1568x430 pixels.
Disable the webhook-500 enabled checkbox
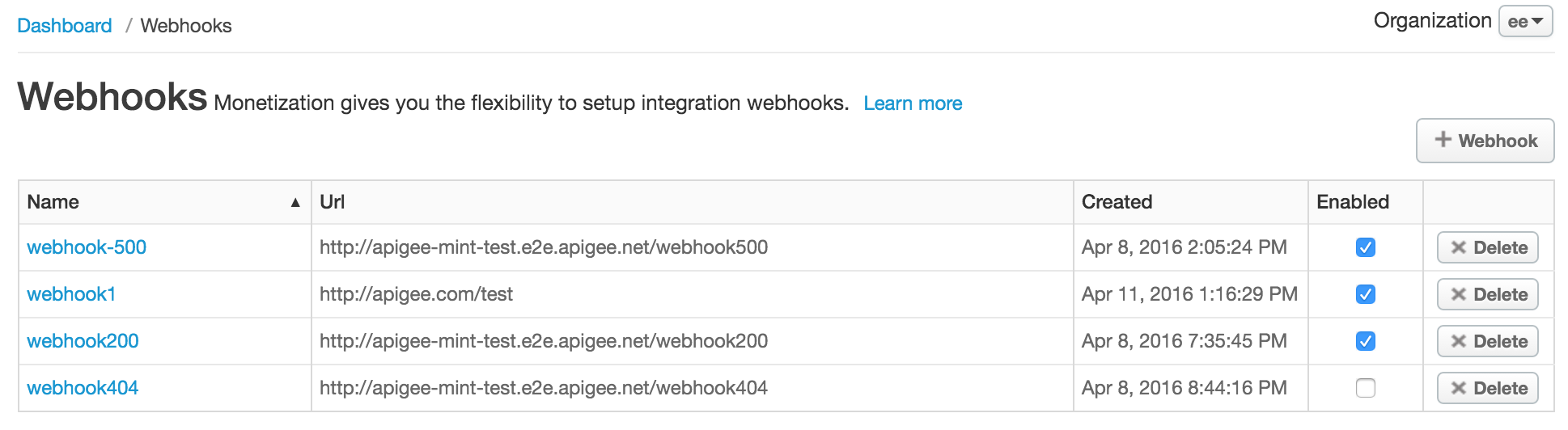1365,248
